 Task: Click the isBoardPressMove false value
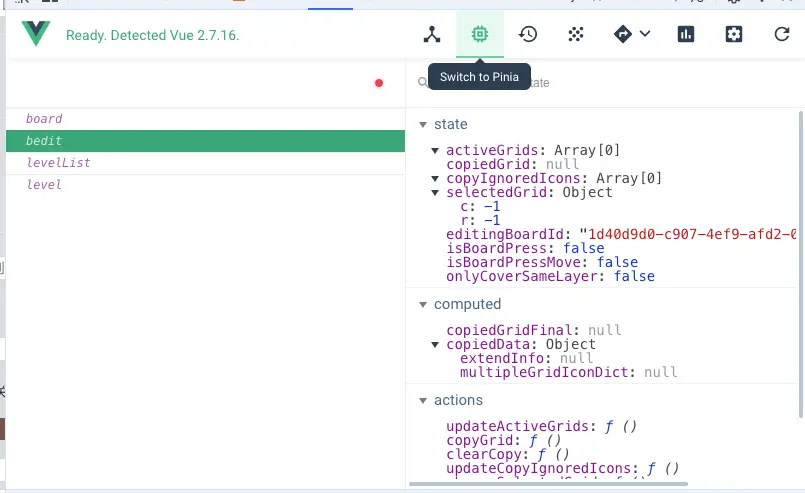(618, 262)
